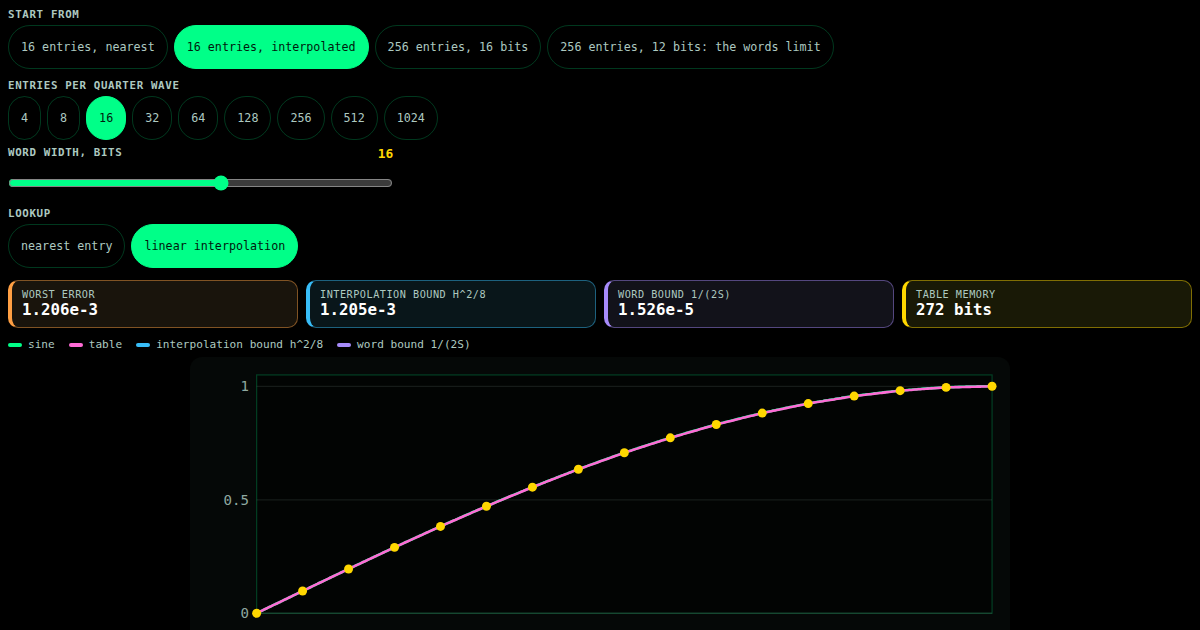Click the word width value '16'
Image resolution: width=1200 pixels, height=630 pixels.
click(385, 154)
